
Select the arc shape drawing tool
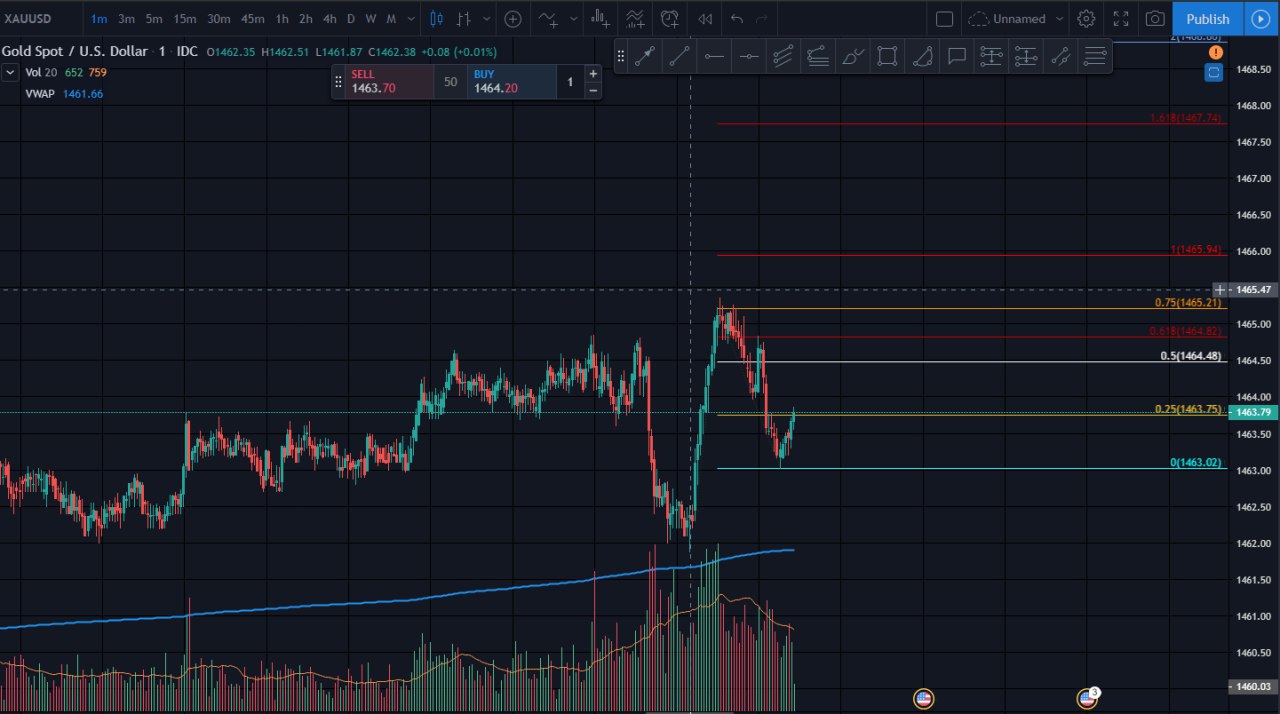(x=922, y=57)
